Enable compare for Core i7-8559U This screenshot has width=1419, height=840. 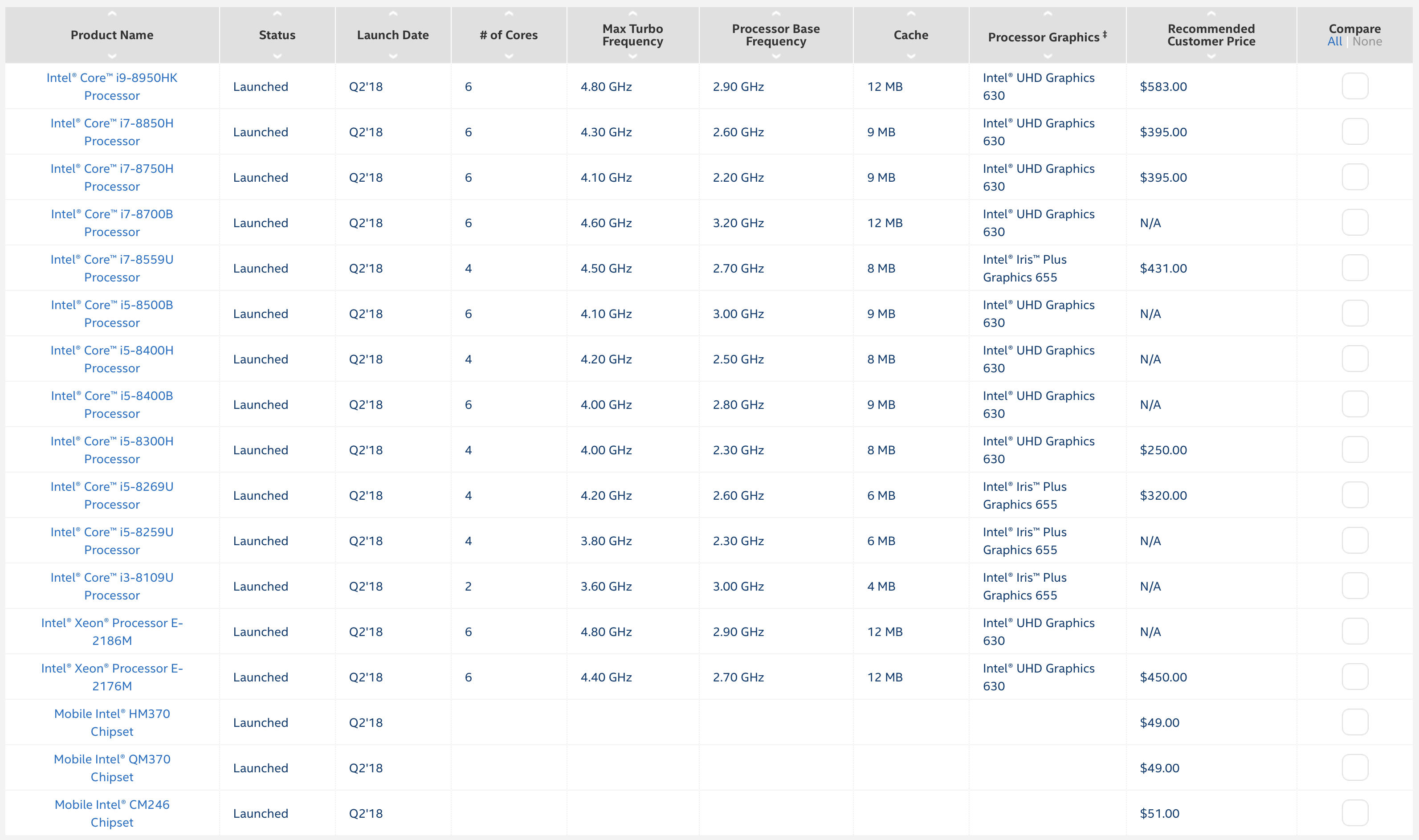coord(1355,268)
